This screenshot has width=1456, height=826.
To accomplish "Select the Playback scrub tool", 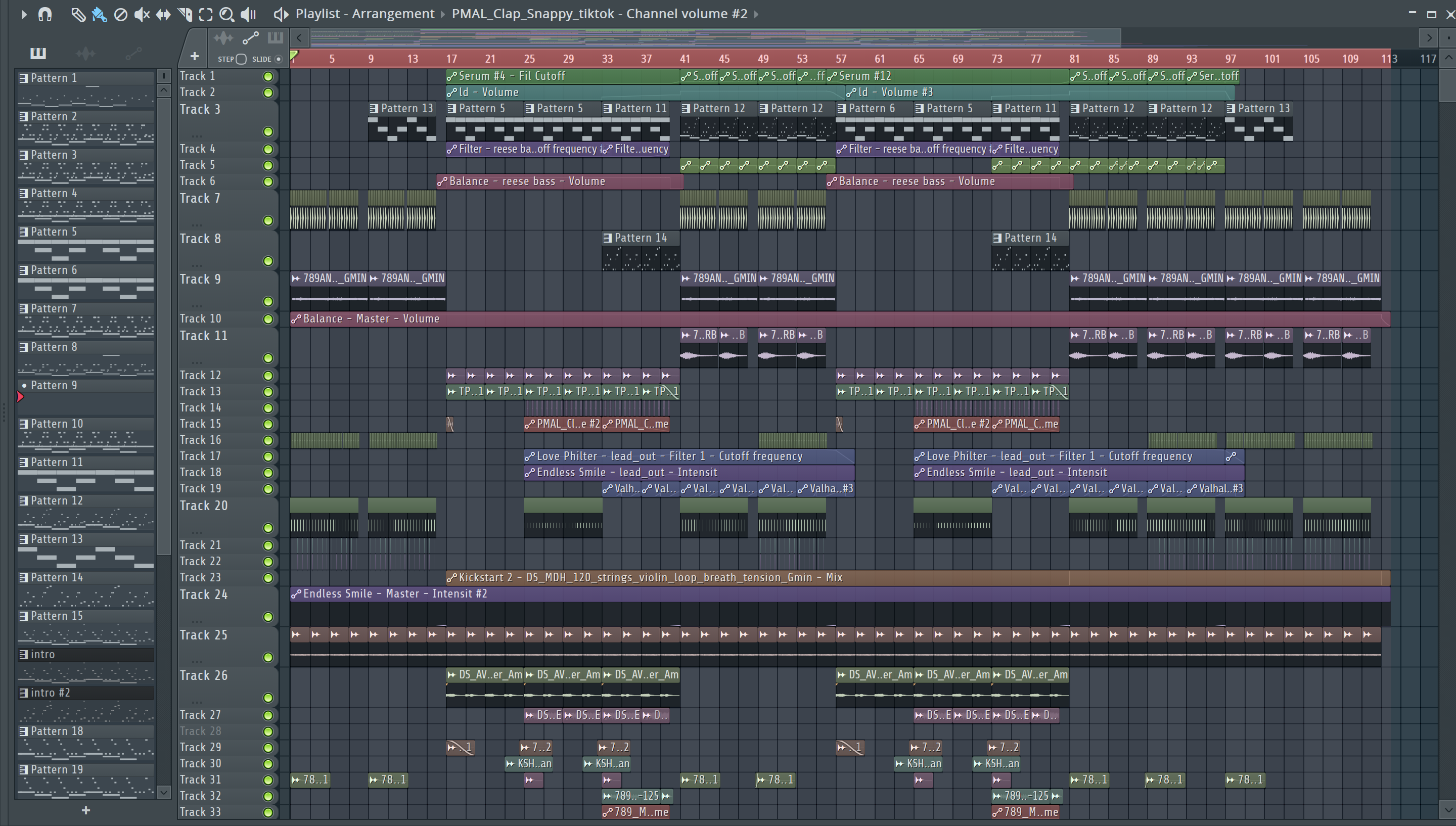I will point(248,14).
